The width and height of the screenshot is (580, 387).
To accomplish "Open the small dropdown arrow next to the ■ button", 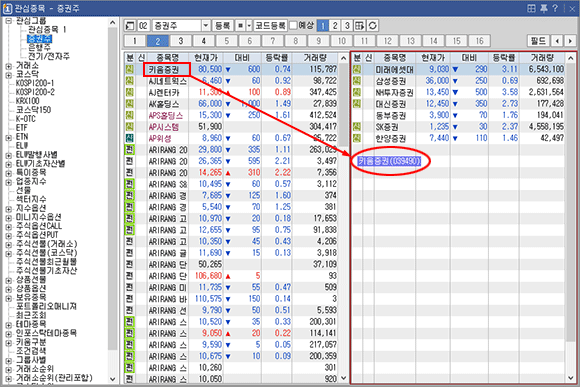I will [249, 26].
